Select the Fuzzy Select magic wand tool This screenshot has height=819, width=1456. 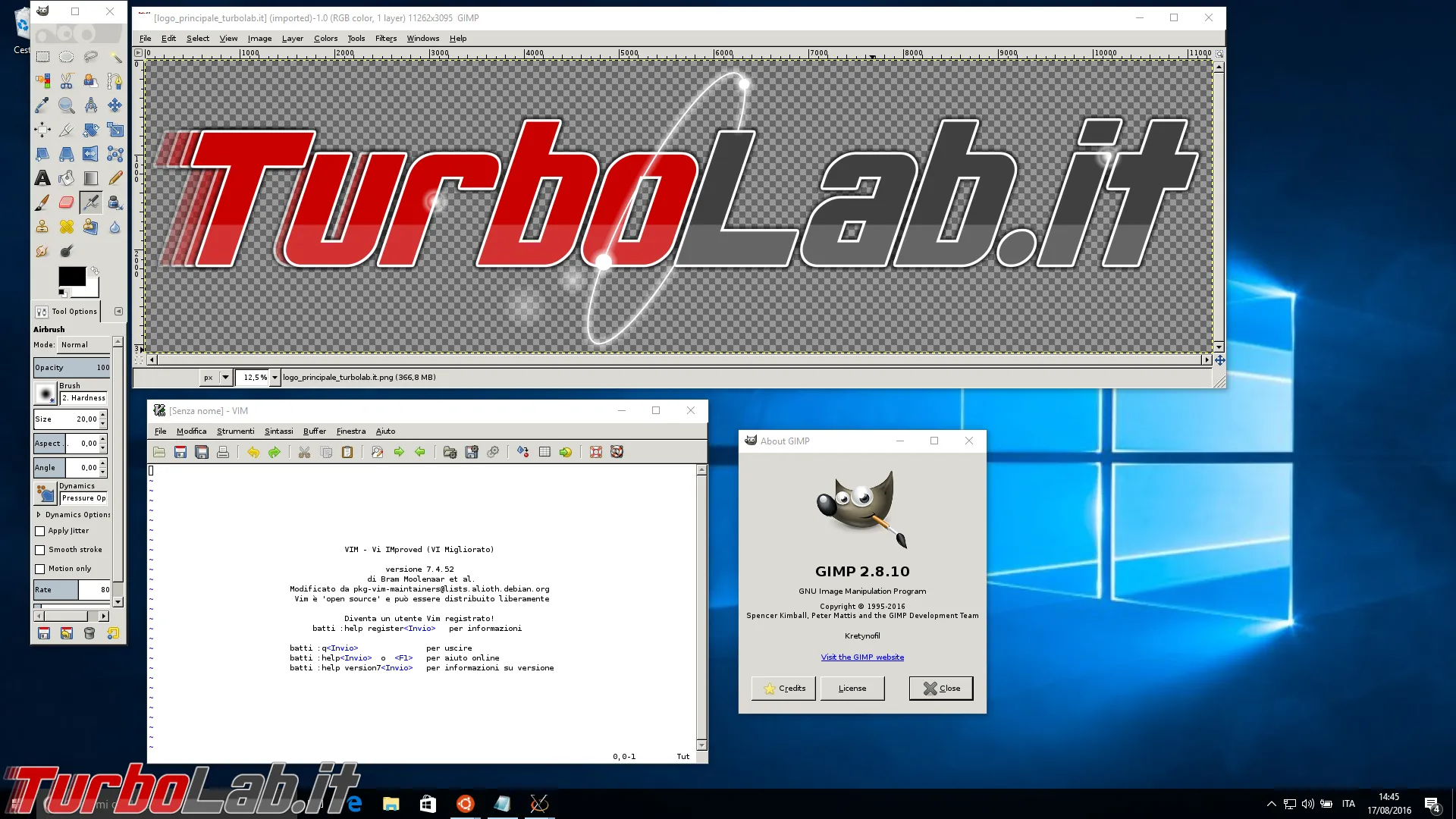pyautogui.click(x=115, y=57)
